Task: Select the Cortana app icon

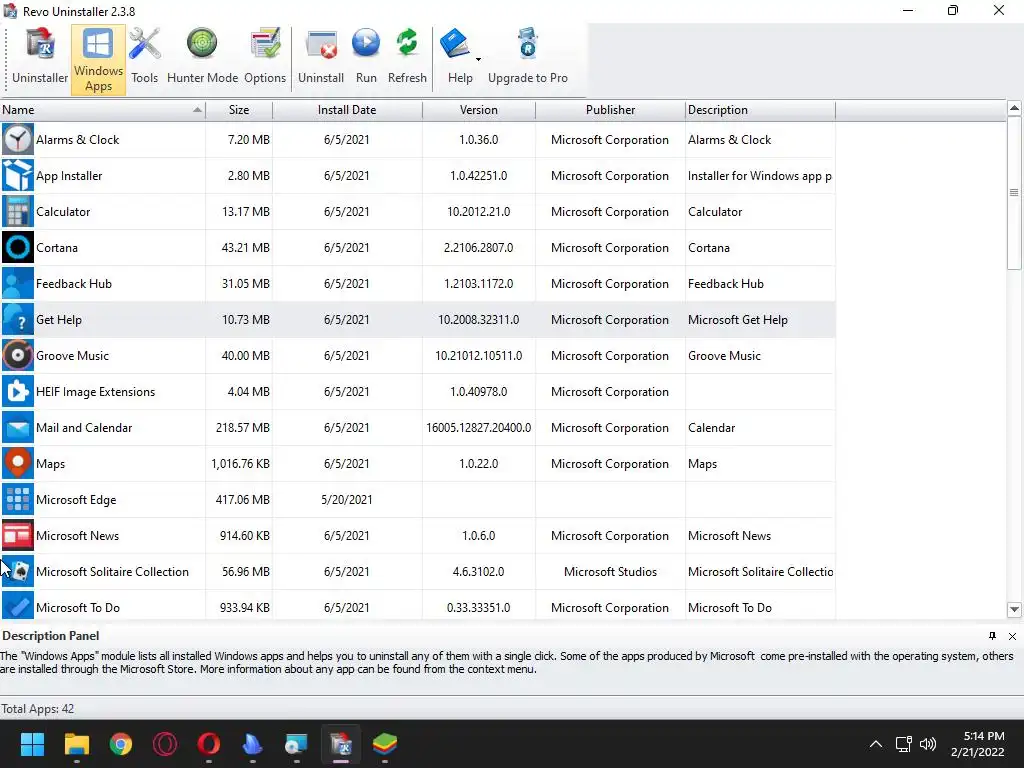Action: [18, 248]
